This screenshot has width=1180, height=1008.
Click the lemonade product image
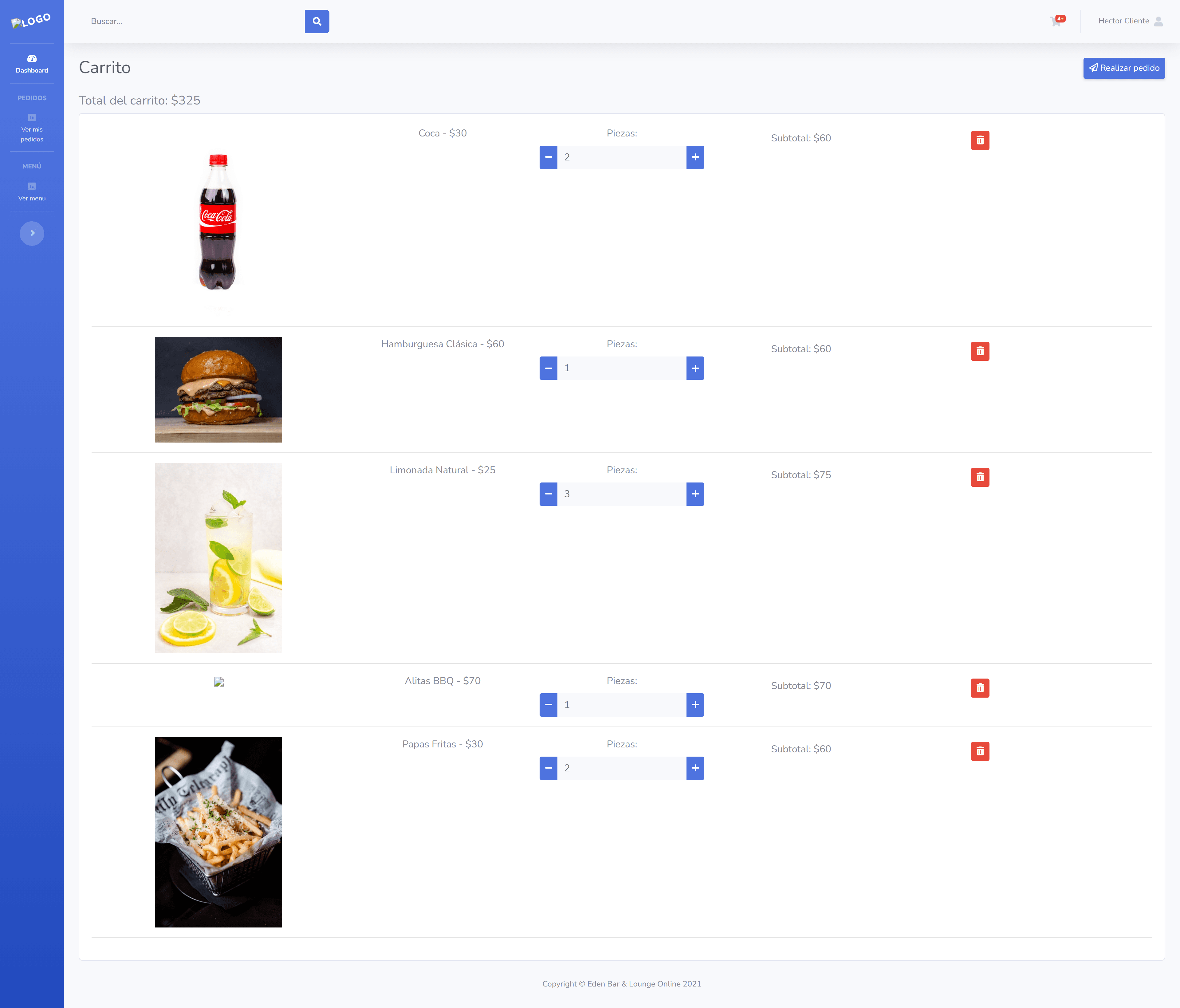pos(218,558)
